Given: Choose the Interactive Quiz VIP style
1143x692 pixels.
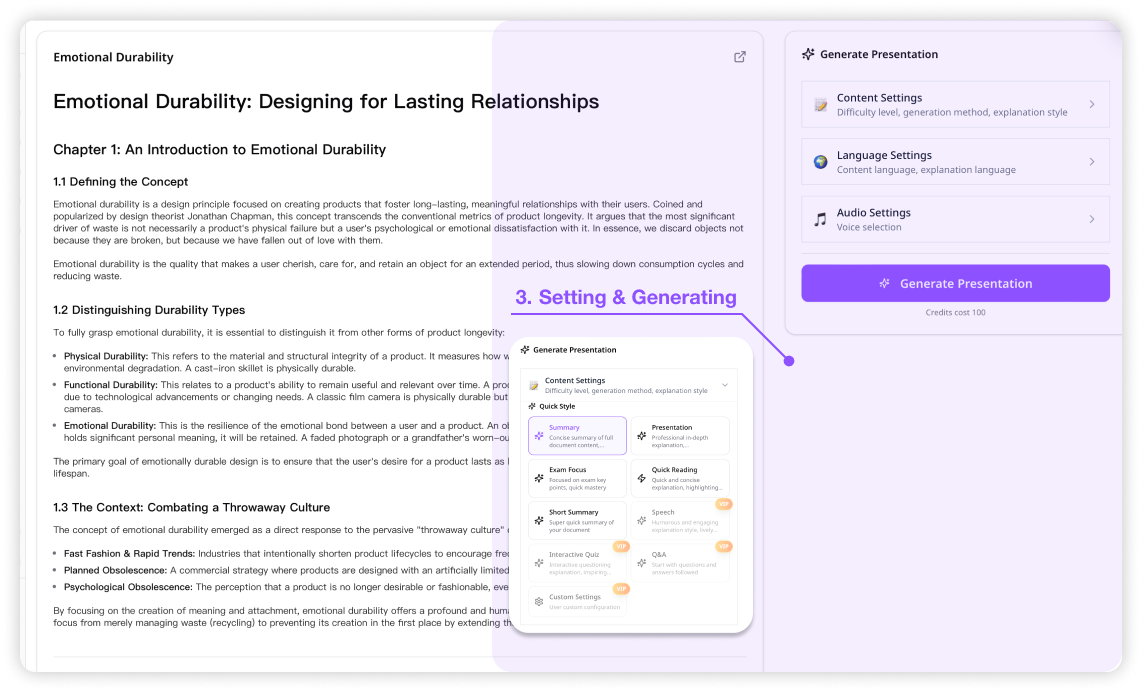Looking at the screenshot, I should tap(577, 562).
